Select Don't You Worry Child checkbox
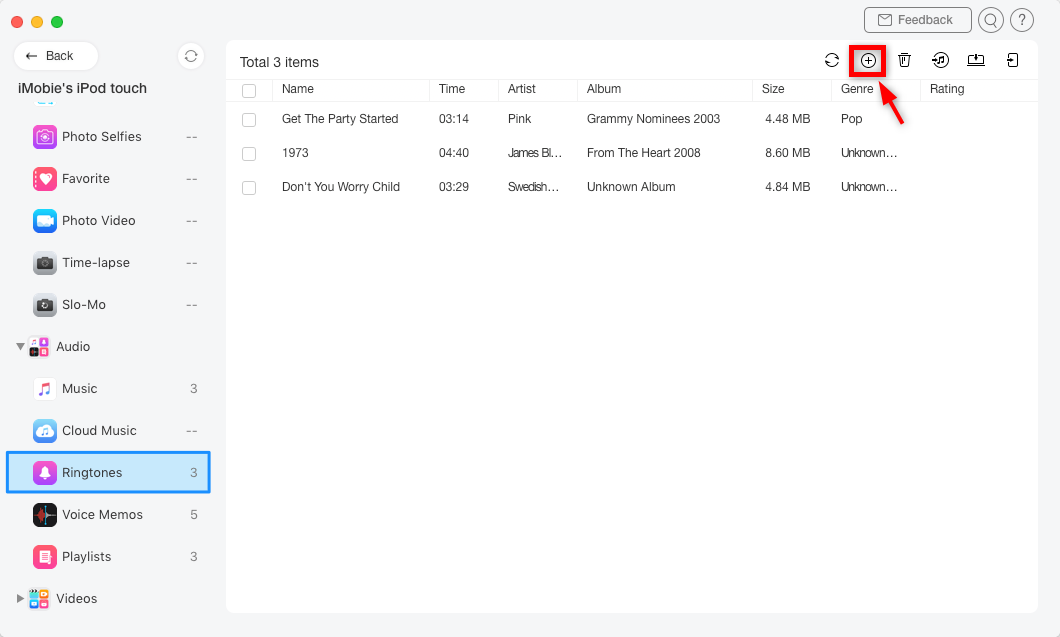 tap(249, 188)
